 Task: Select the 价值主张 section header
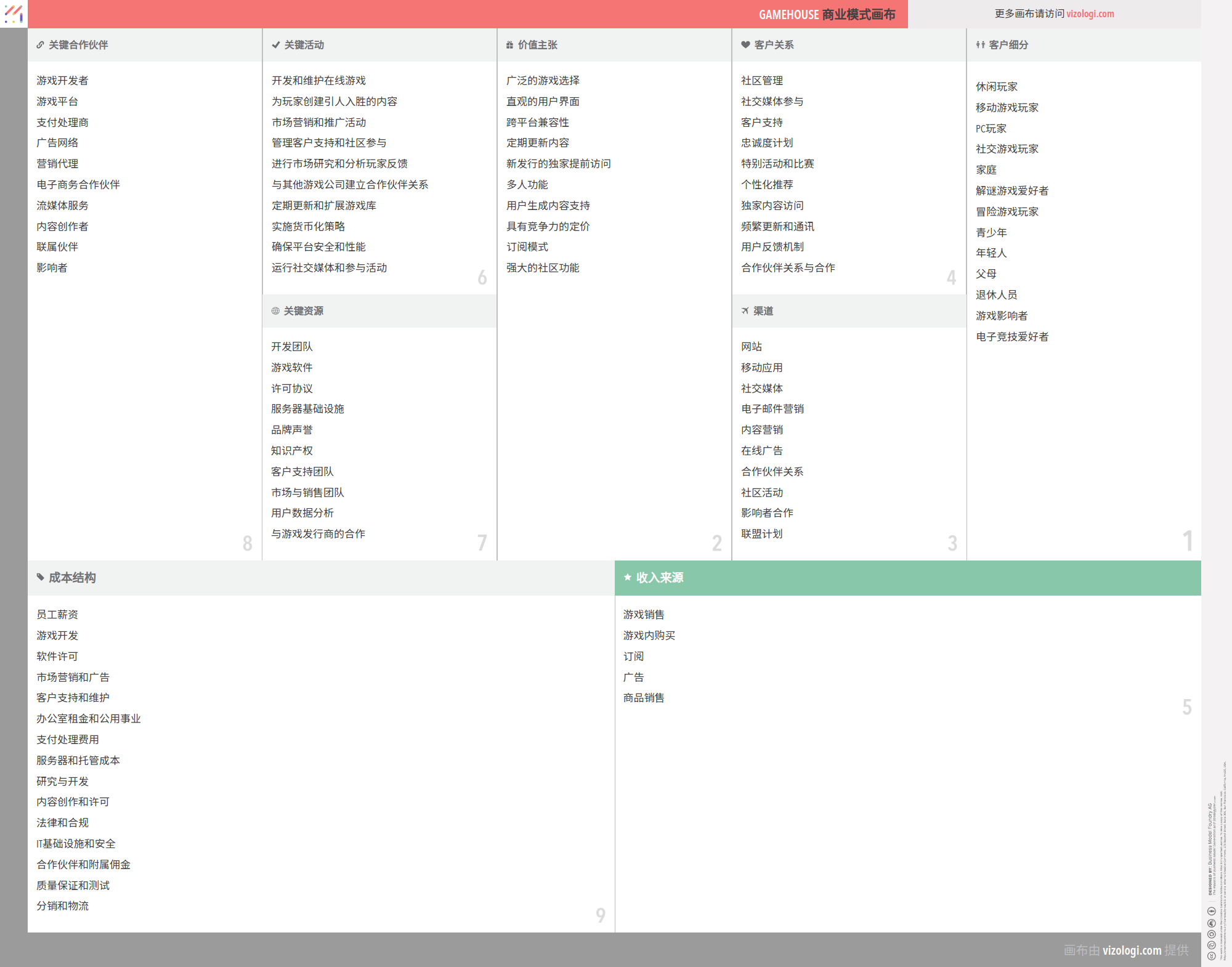click(x=537, y=45)
